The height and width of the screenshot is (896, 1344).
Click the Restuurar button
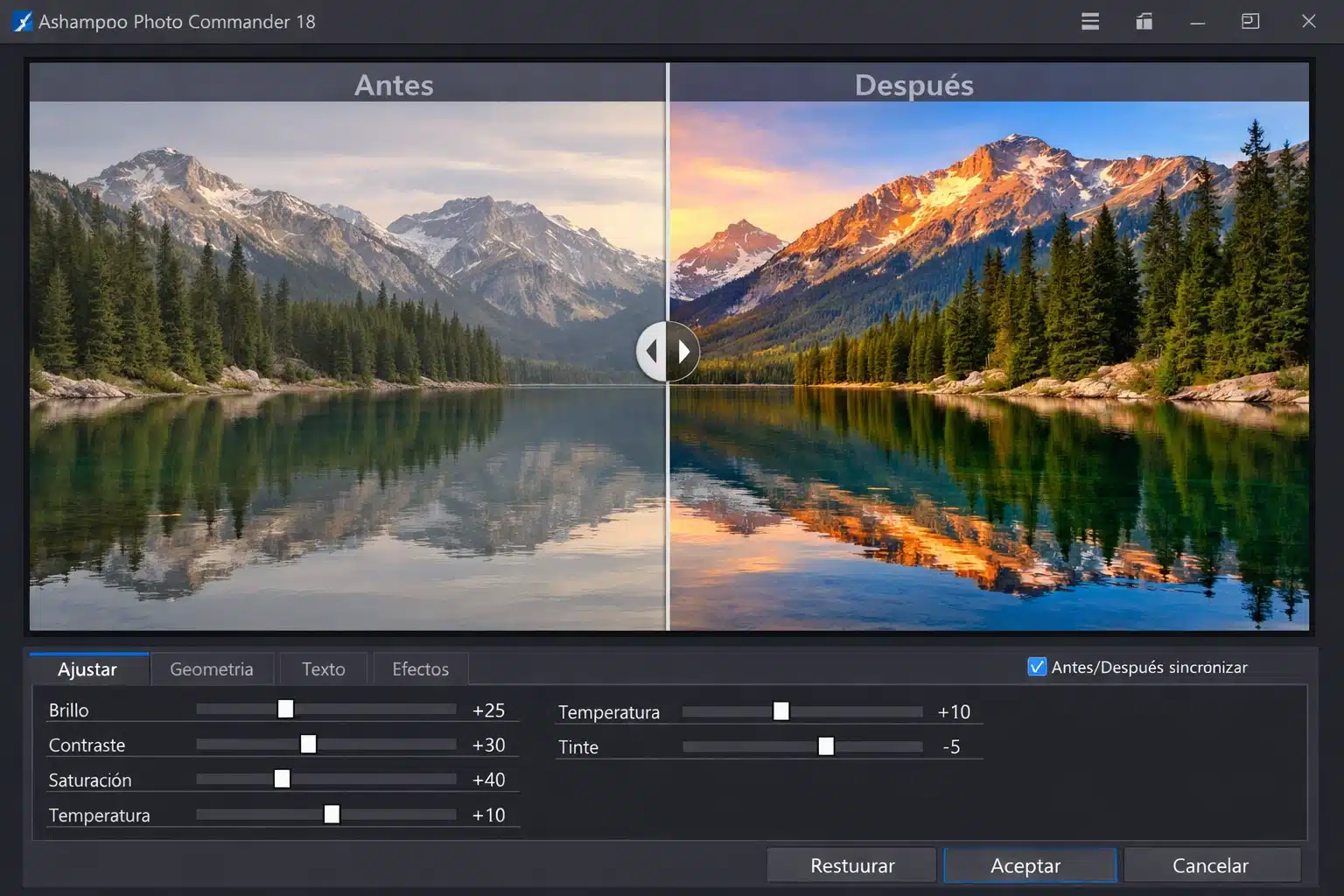click(850, 864)
